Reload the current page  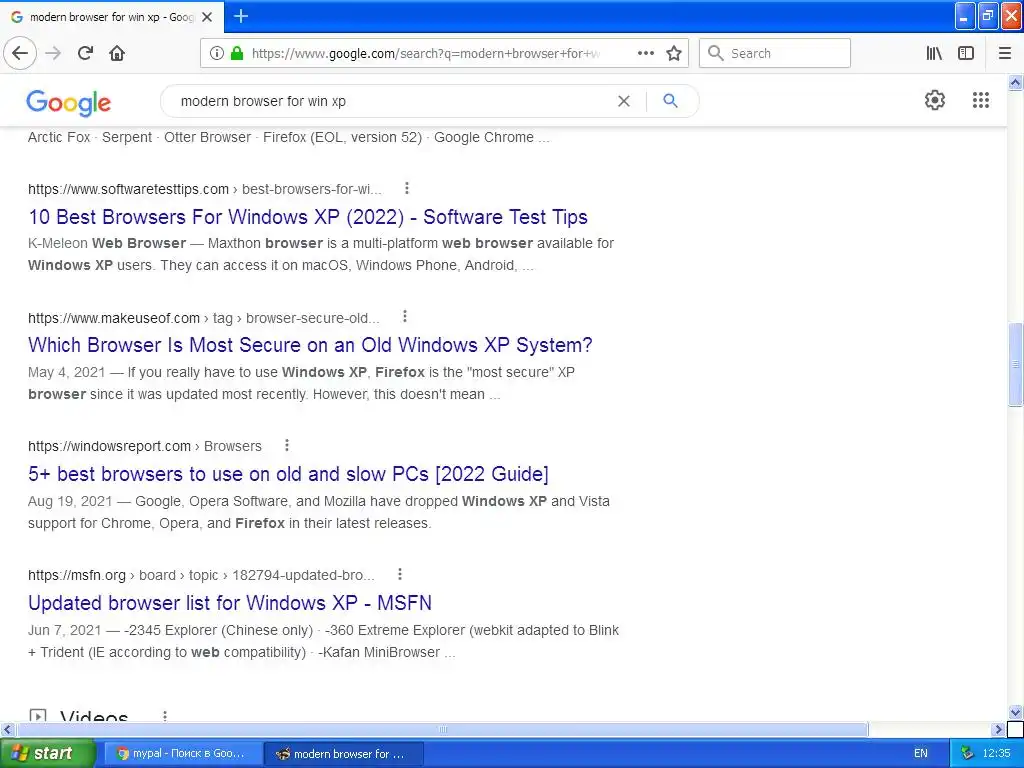tap(86, 53)
